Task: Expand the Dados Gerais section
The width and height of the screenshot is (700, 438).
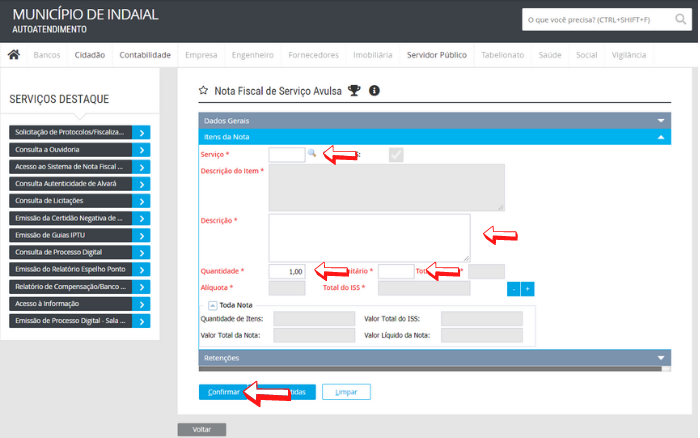Action: pos(660,120)
